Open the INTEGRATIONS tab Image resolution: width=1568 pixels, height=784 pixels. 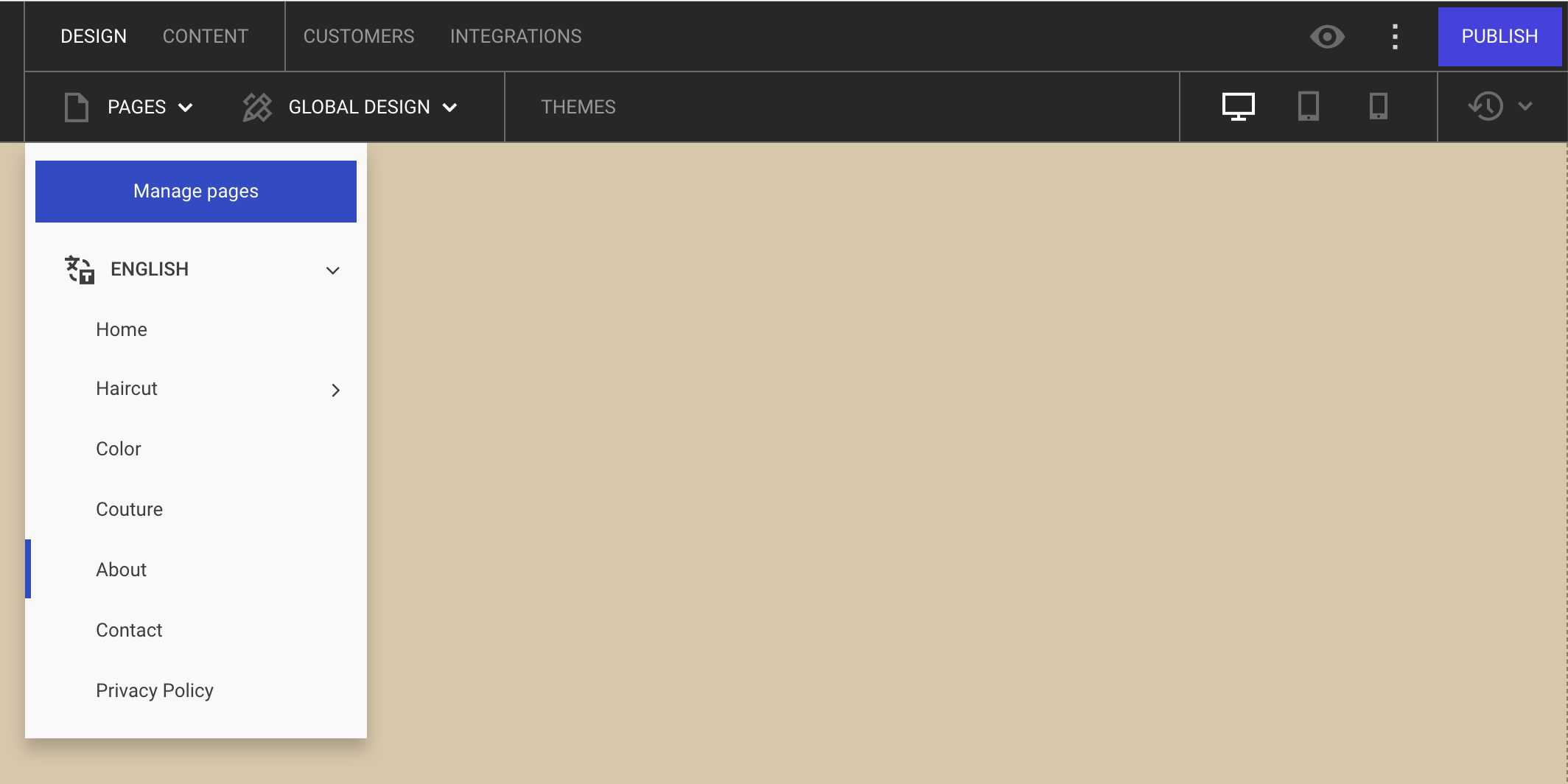pos(516,36)
